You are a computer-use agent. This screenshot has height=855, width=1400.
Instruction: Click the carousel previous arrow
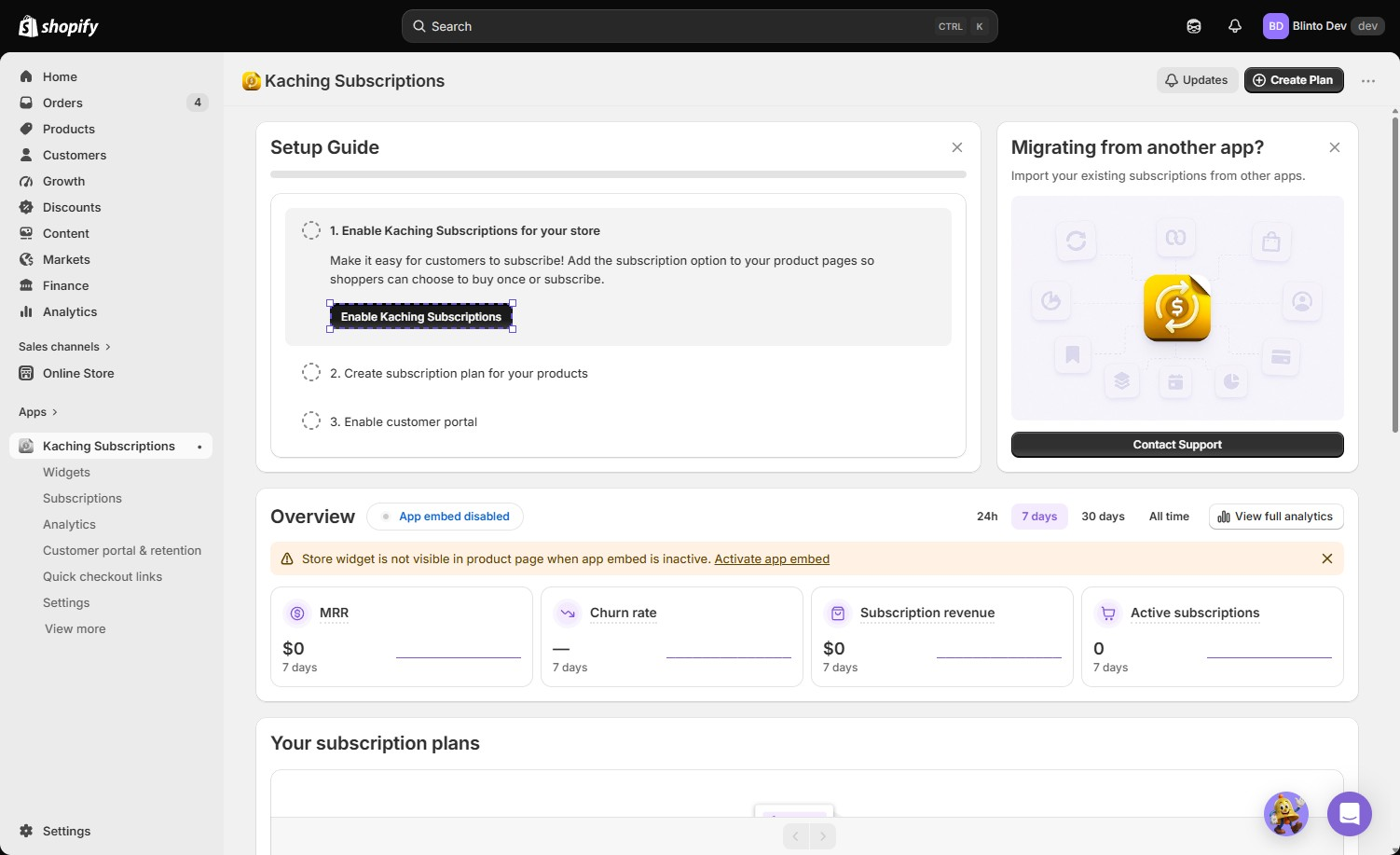(x=796, y=836)
